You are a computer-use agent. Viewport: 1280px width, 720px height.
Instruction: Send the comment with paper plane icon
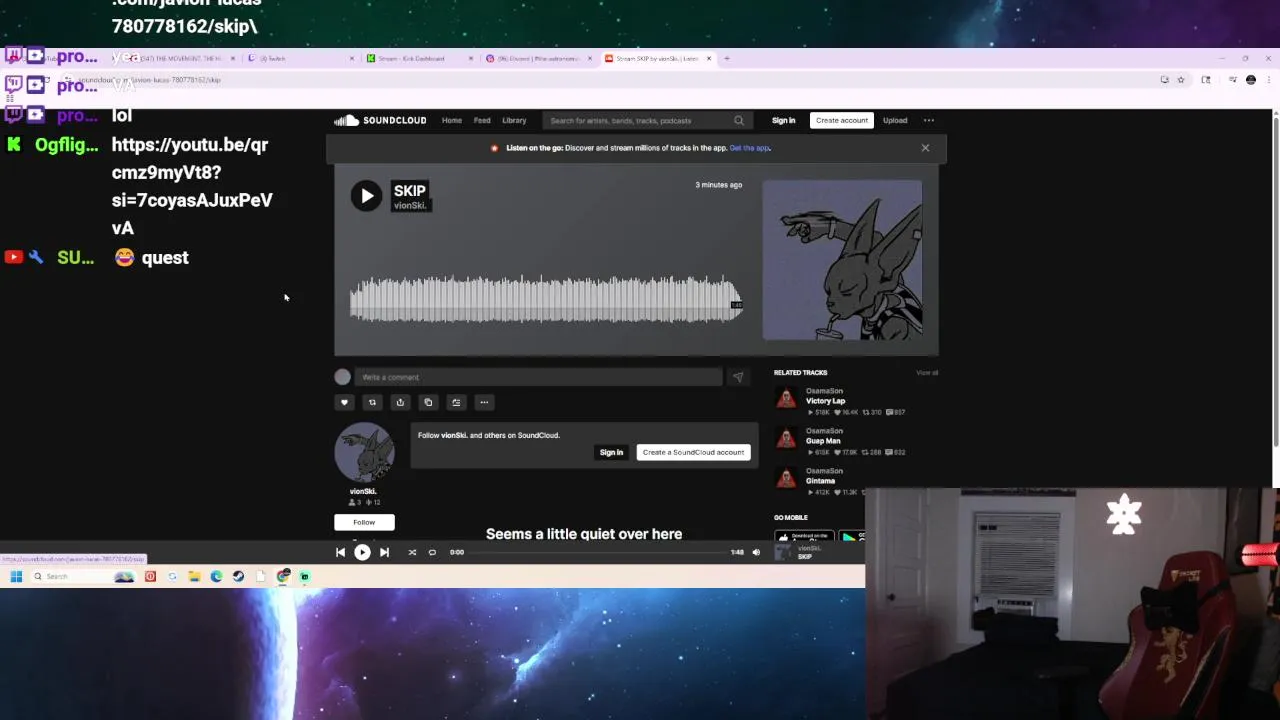(x=738, y=377)
